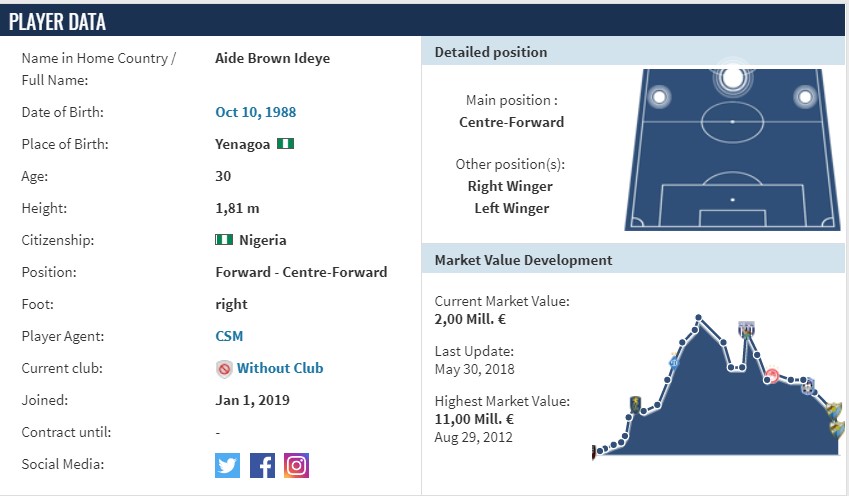Open the CSM player agent link
Viewport: 849px width, 496px height.
click(229, 336)
